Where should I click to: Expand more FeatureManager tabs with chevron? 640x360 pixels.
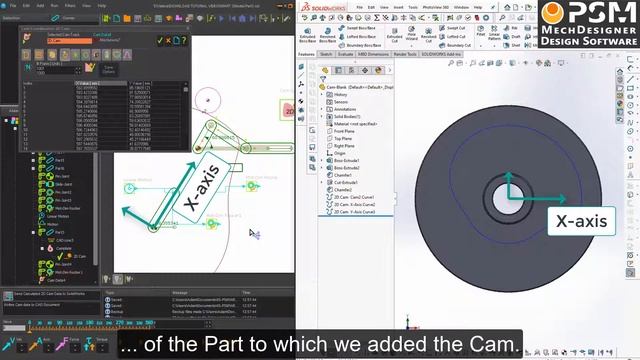pos(390,70)
